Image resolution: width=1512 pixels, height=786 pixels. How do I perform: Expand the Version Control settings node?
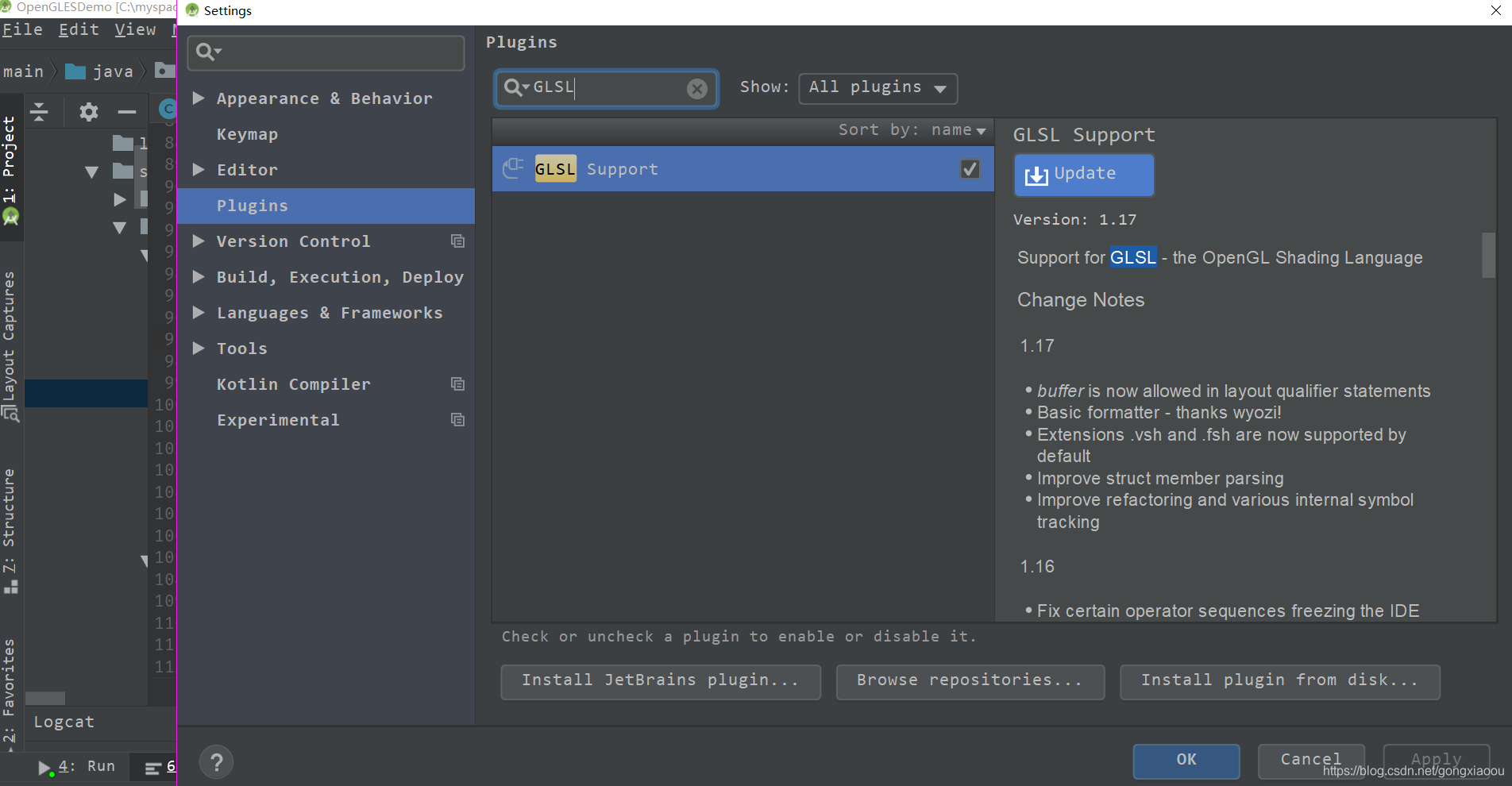[x=199, y=241]
